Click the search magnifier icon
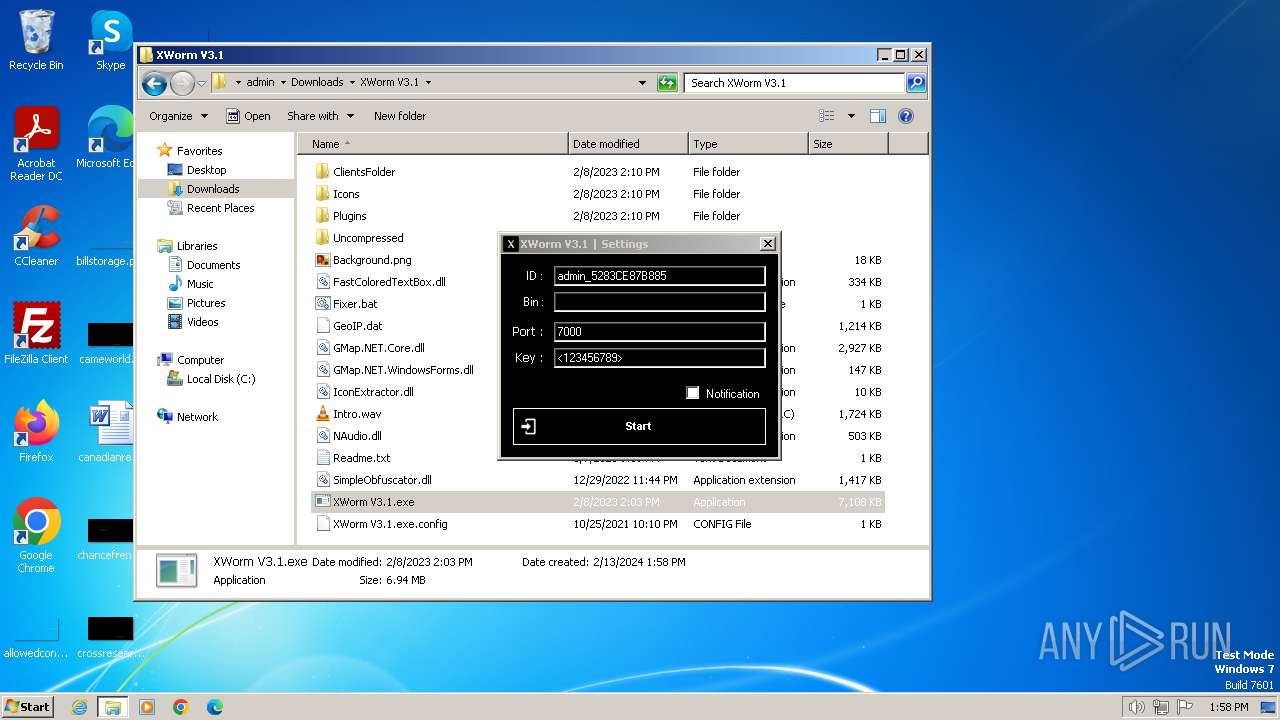Image resolution: width=1280 pixels, height=720 pixels. tap(915, 83)
